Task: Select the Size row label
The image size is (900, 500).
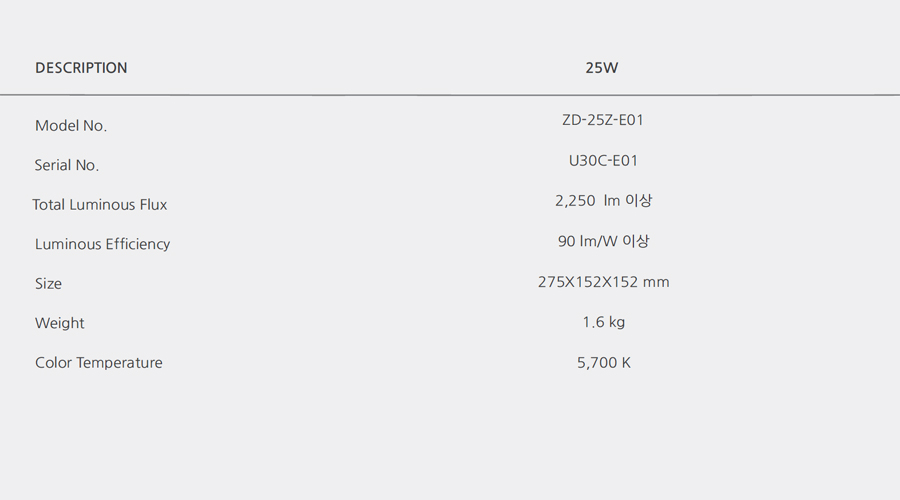Action: click(x=48, y=284)
